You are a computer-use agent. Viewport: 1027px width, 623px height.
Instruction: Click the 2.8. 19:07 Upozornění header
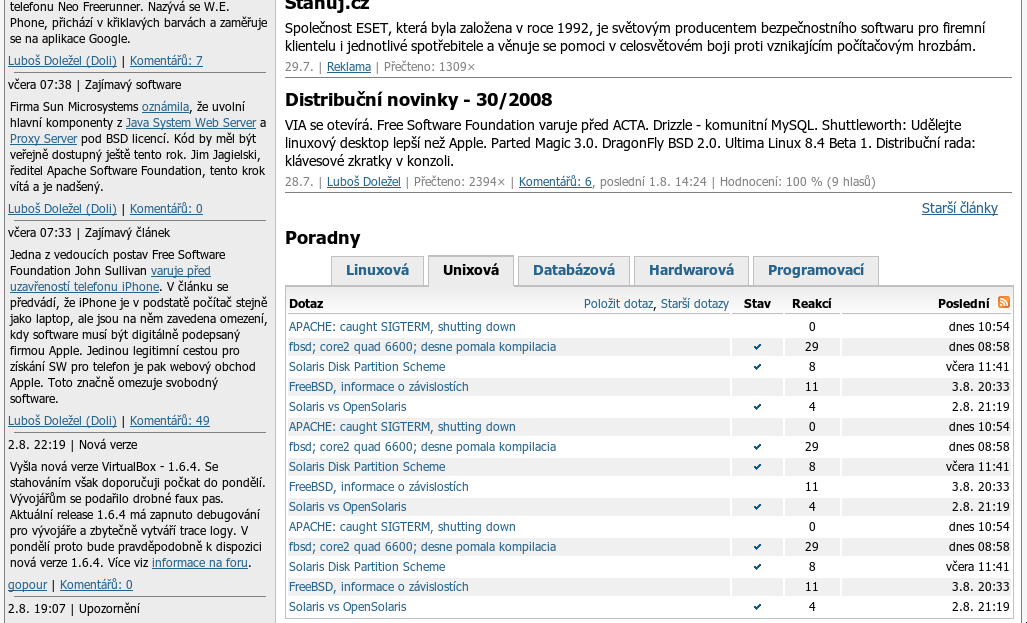(x=74, y=609)
